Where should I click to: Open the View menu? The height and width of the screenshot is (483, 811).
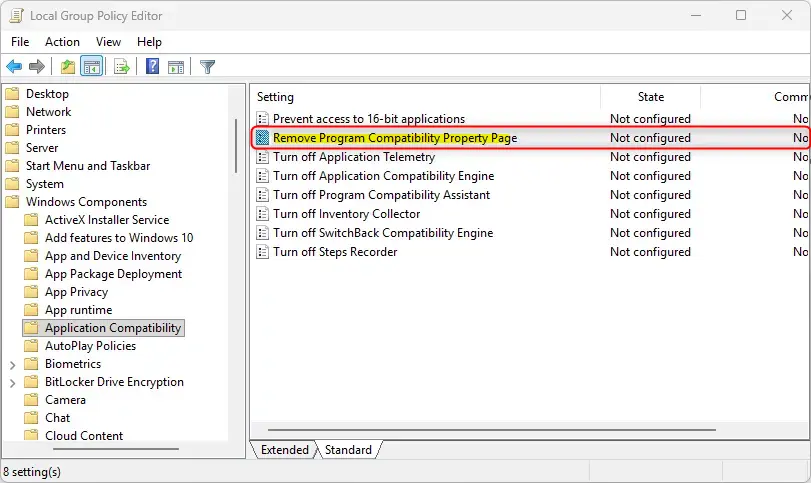tap(108, 42)
